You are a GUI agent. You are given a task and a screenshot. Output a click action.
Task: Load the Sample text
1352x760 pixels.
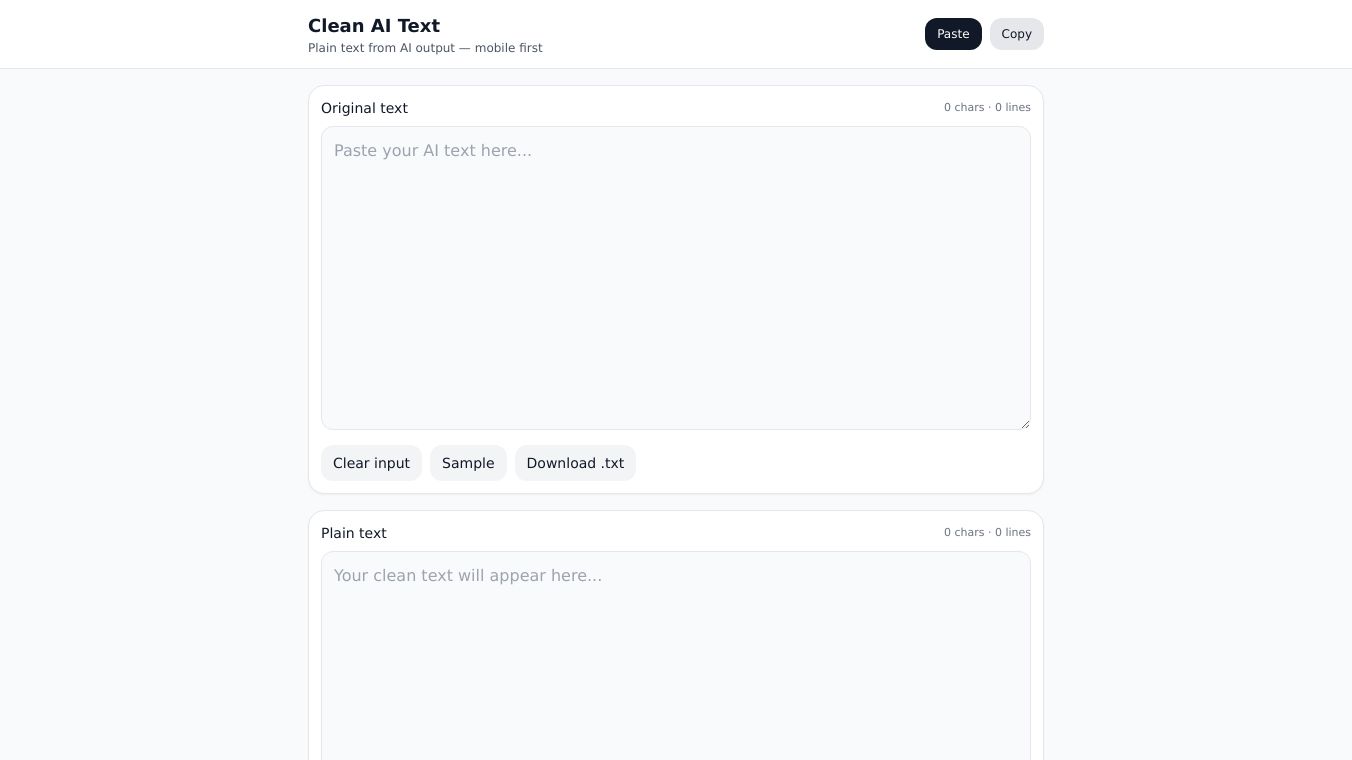pyautogui.click(x=468, y=463)
